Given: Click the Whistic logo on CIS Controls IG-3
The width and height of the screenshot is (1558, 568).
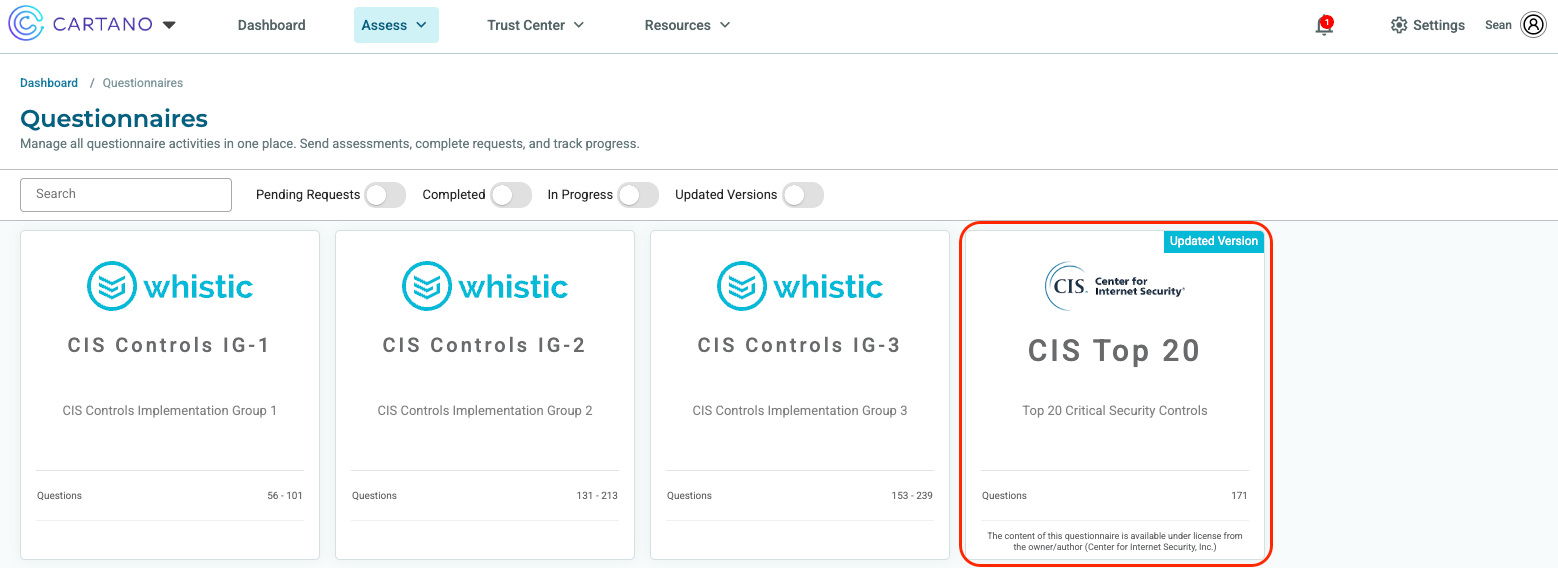Looking at the screenshot, I should tap(800, 287).
